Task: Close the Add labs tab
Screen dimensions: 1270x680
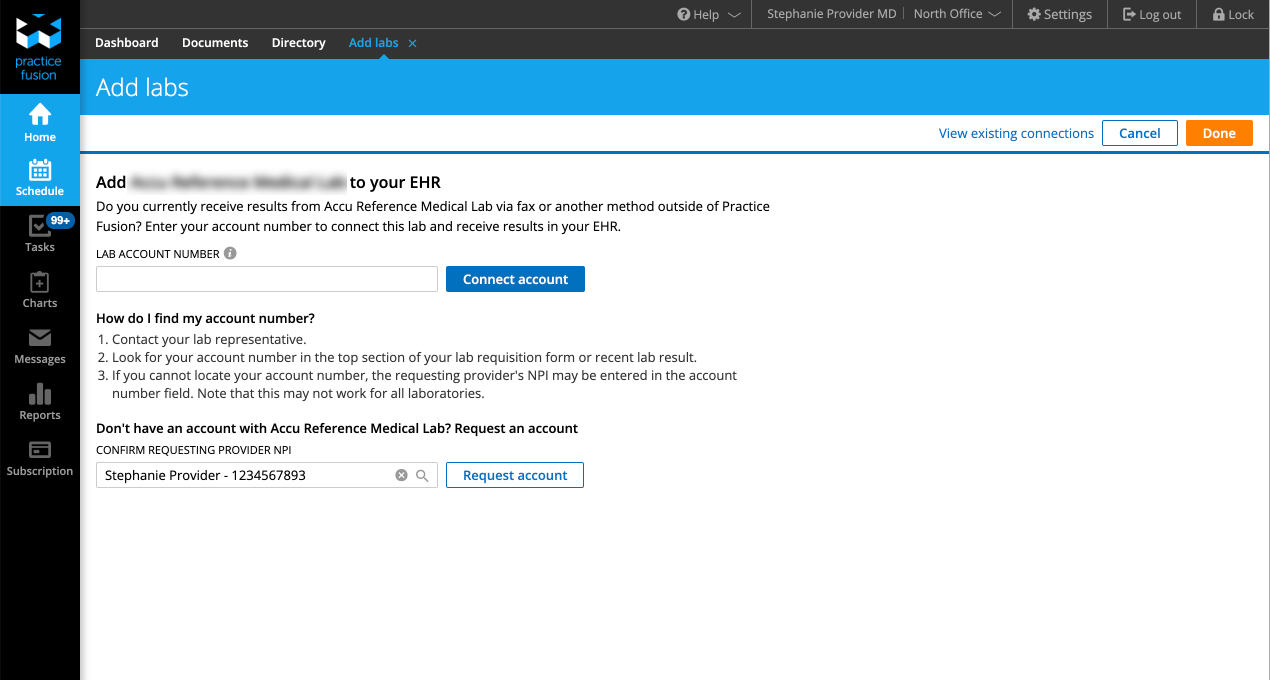Action: pyautogui.click(x=412, y=44)
